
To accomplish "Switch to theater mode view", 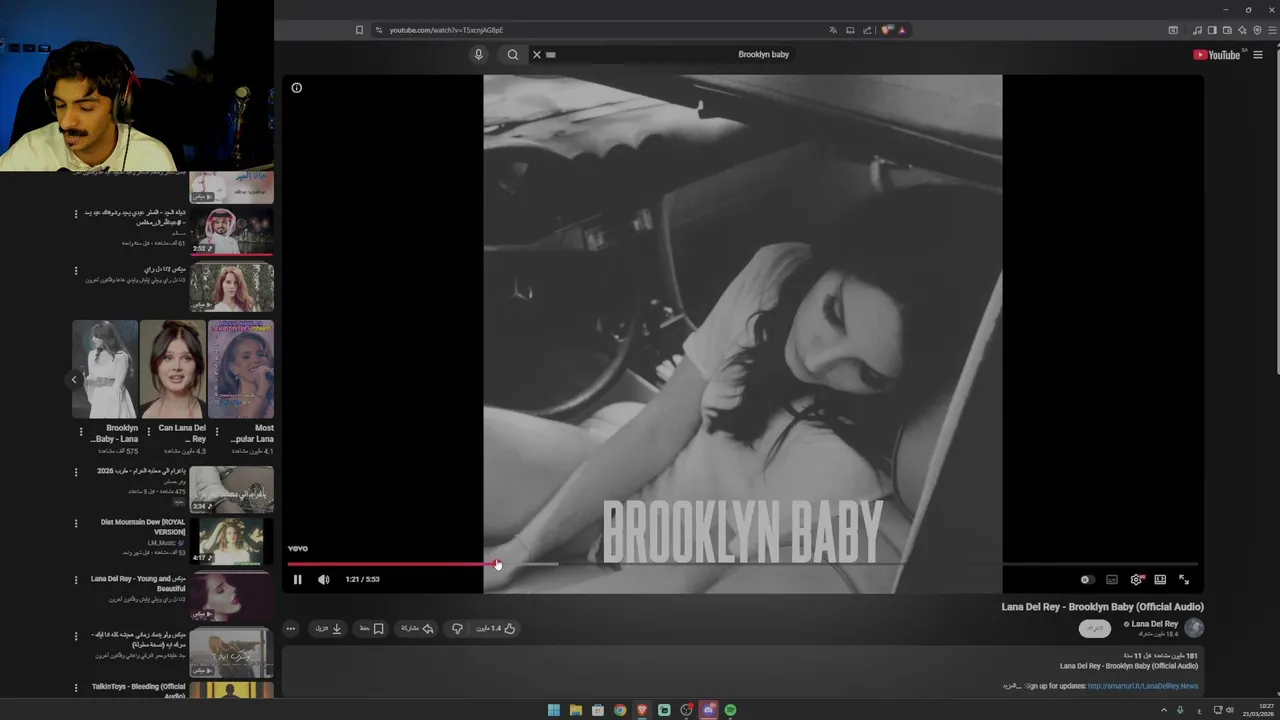I will tap(1160, 579).
